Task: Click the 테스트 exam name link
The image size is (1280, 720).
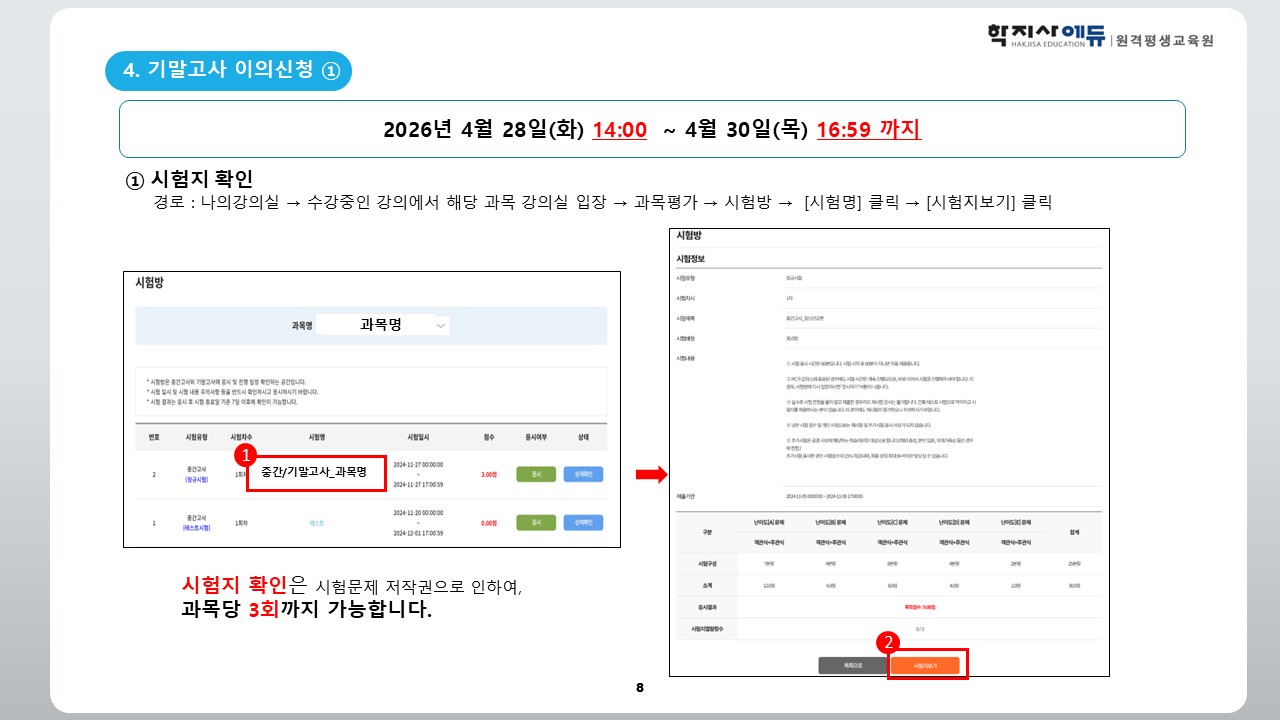Action: 317,523
